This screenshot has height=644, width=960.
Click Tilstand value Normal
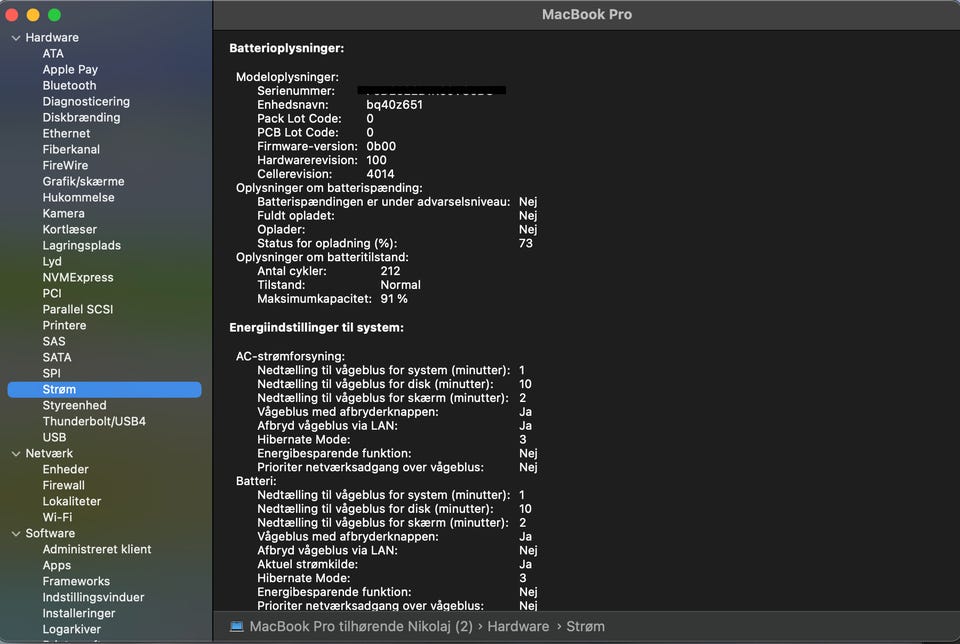400,285
